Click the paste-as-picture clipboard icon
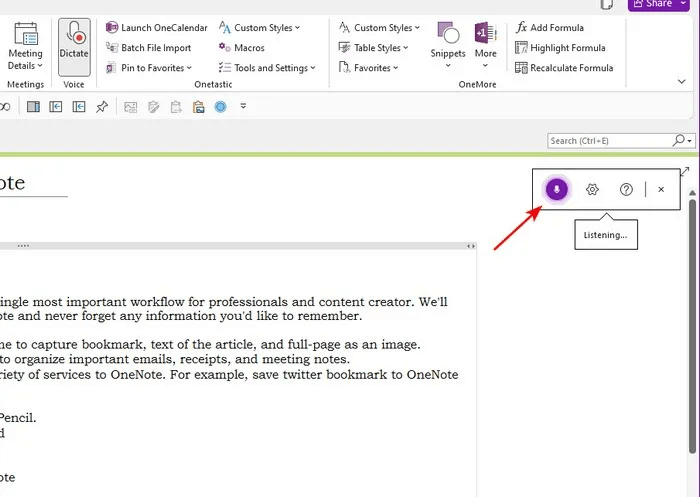 tap(199, 107)
